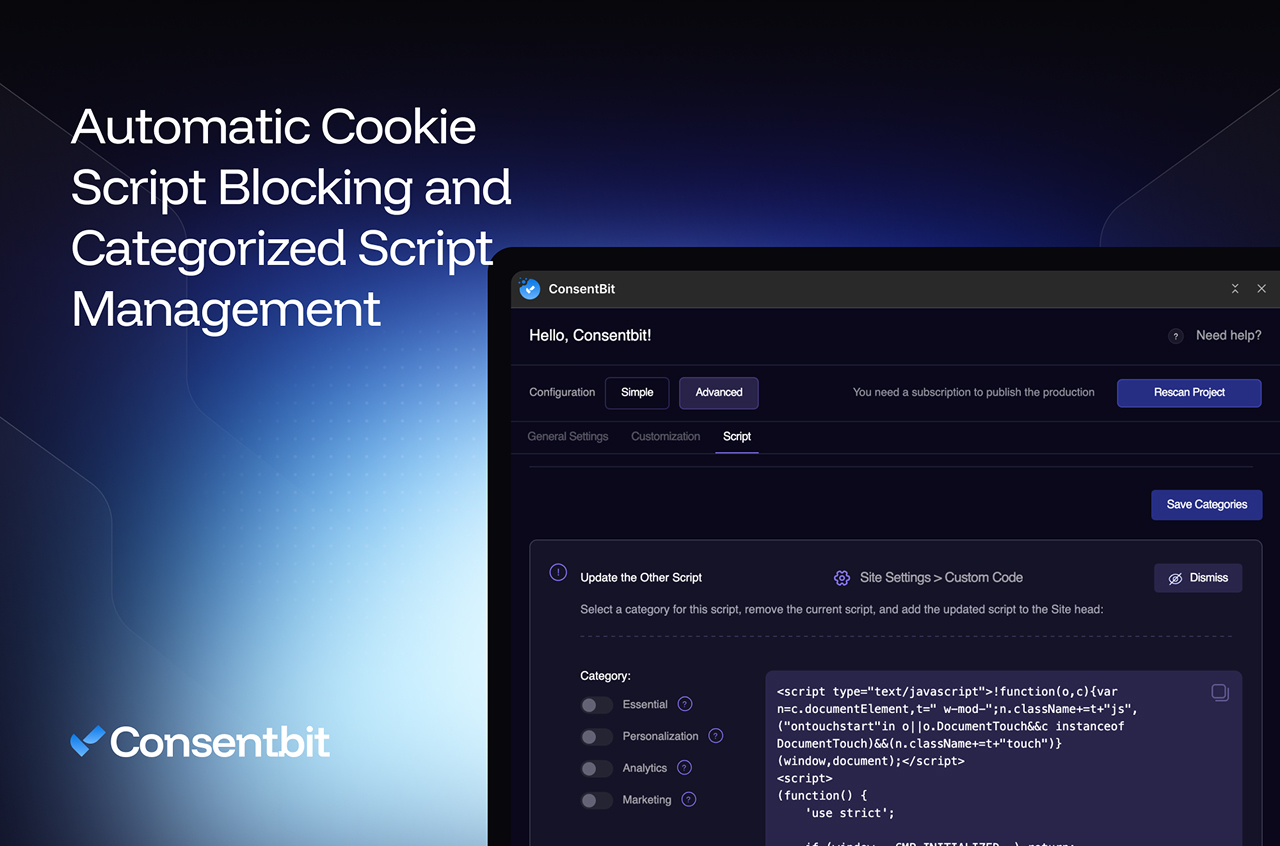Click the Essential info tooltip icon

(x=685, y=704)
